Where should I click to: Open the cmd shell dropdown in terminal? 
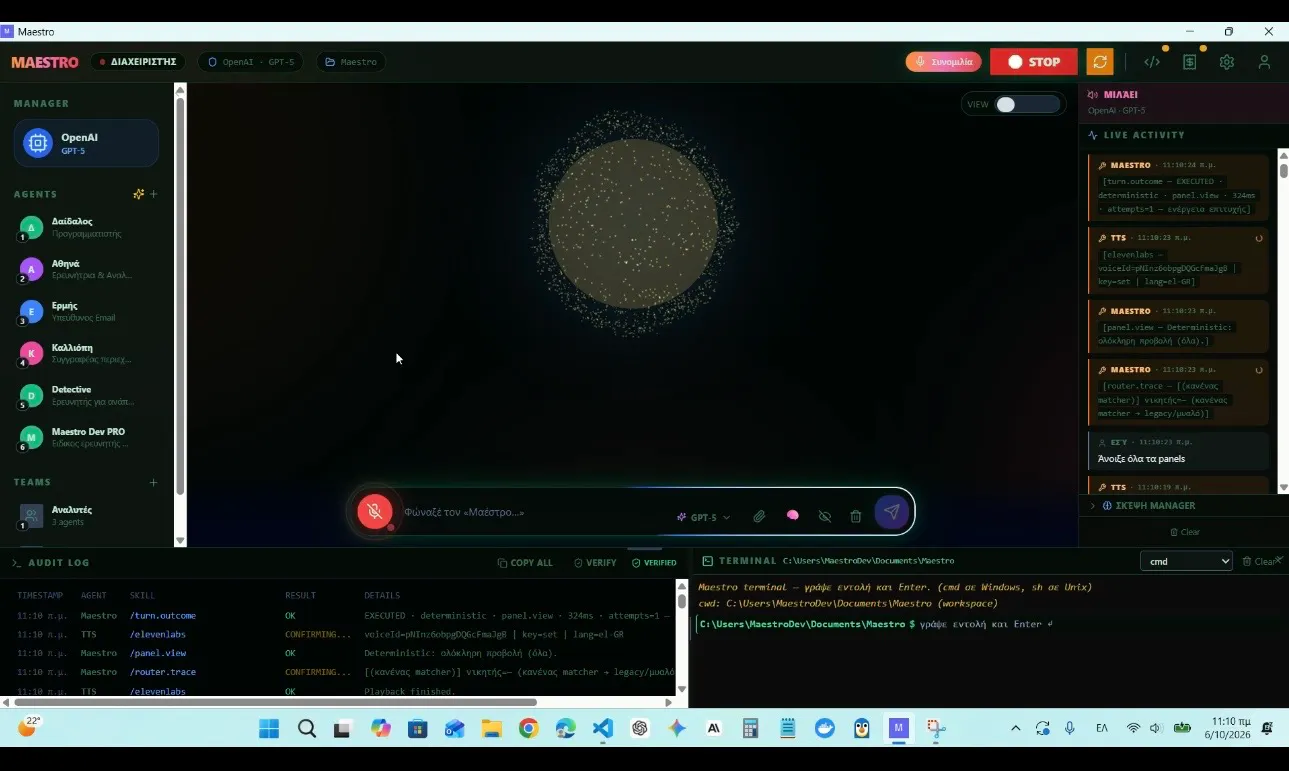coord(1186,561)
